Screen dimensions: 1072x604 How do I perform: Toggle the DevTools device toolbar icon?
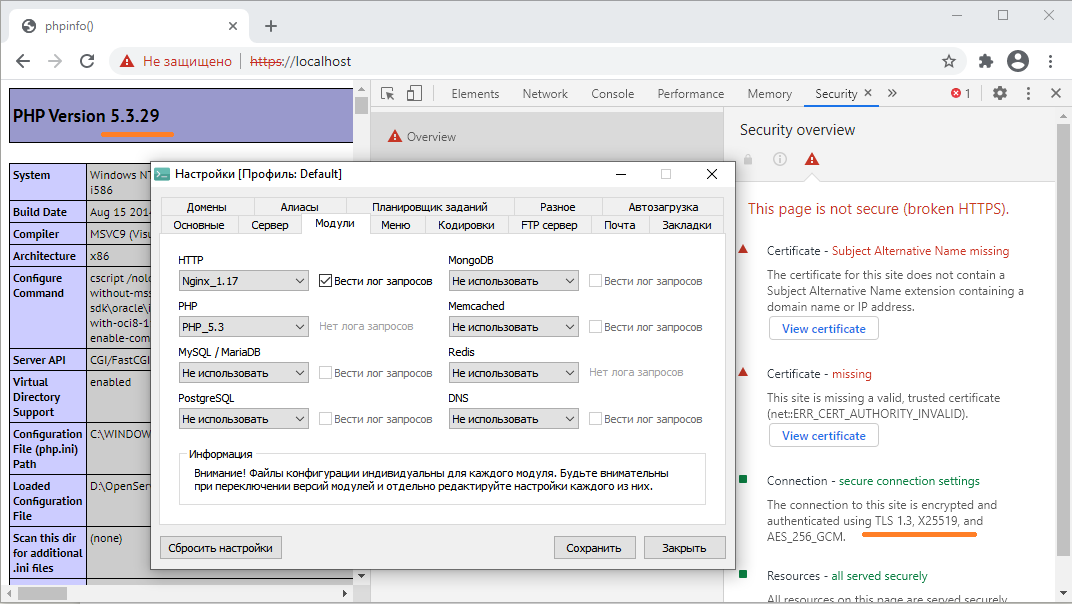pos(413,93)
